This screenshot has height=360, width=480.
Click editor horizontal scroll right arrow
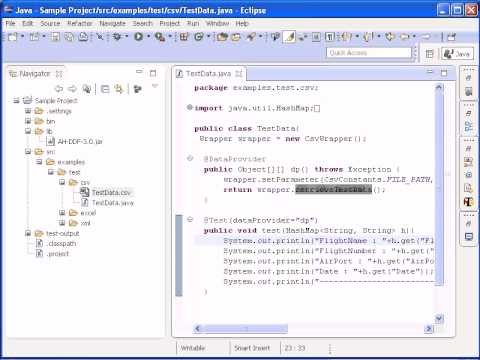tap(428, 329)
